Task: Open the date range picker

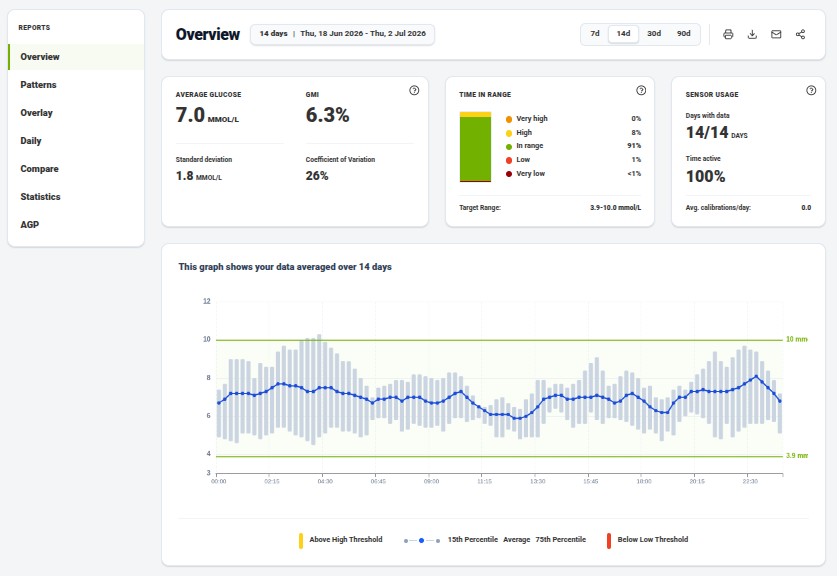Action: point(342,34)
